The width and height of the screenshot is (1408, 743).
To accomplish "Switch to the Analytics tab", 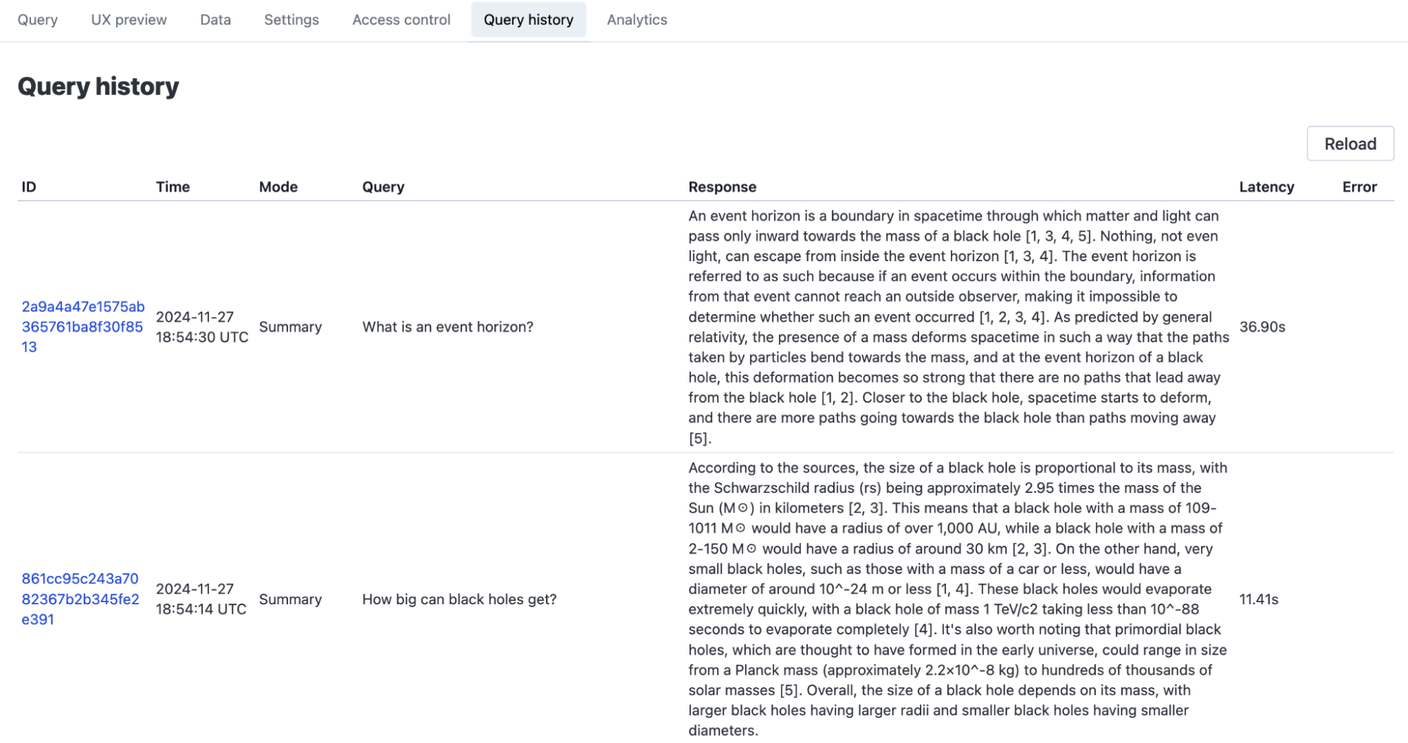I will tap(637, 20).
